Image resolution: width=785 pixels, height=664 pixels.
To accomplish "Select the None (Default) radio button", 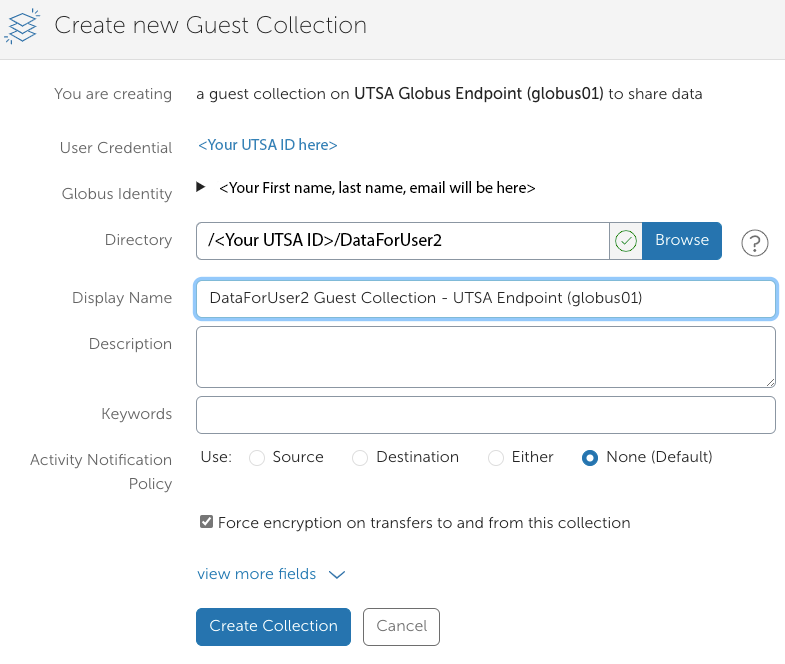I will [590, 457].
